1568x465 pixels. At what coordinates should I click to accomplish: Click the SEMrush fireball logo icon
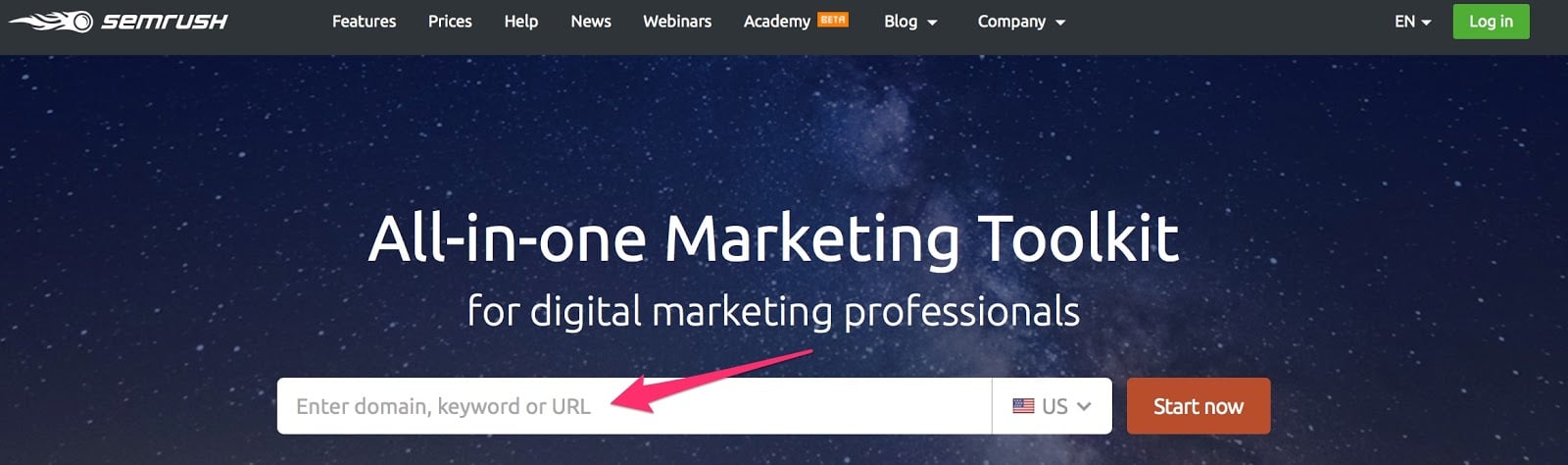(x=51, y=21)
